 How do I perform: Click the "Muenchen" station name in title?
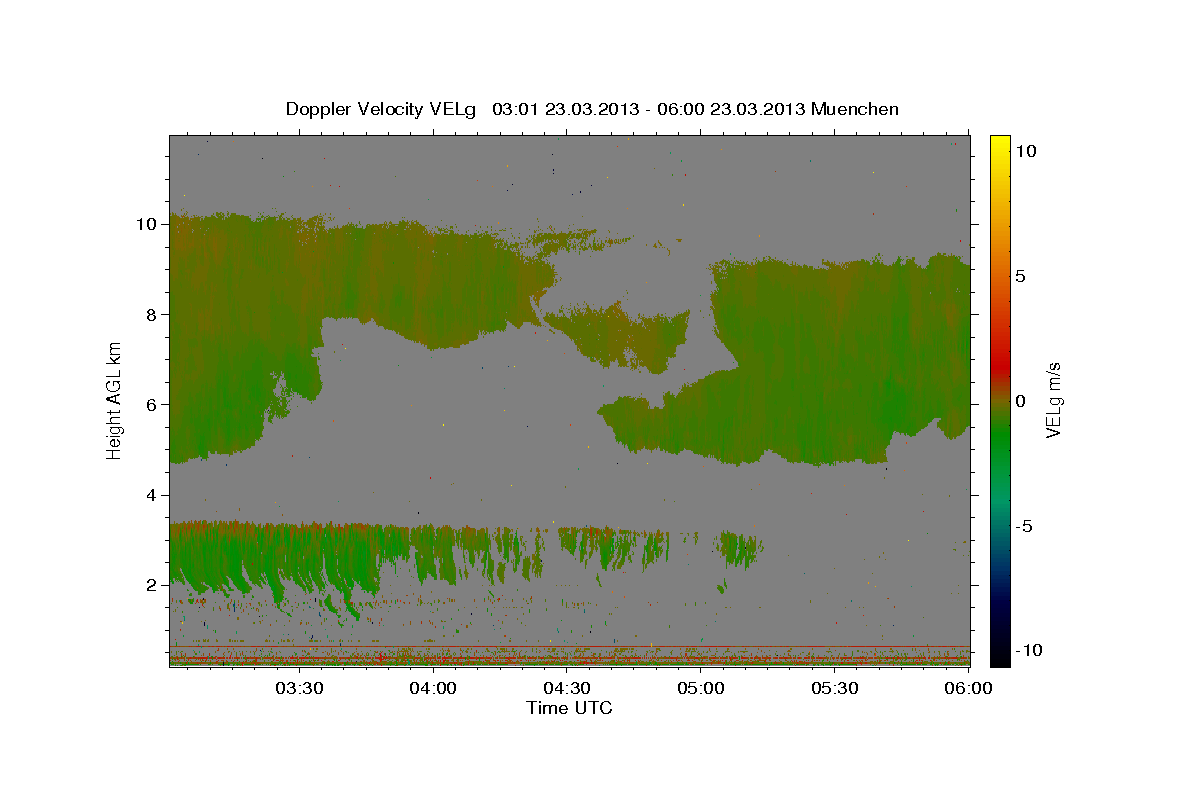[x=855, y=109]
